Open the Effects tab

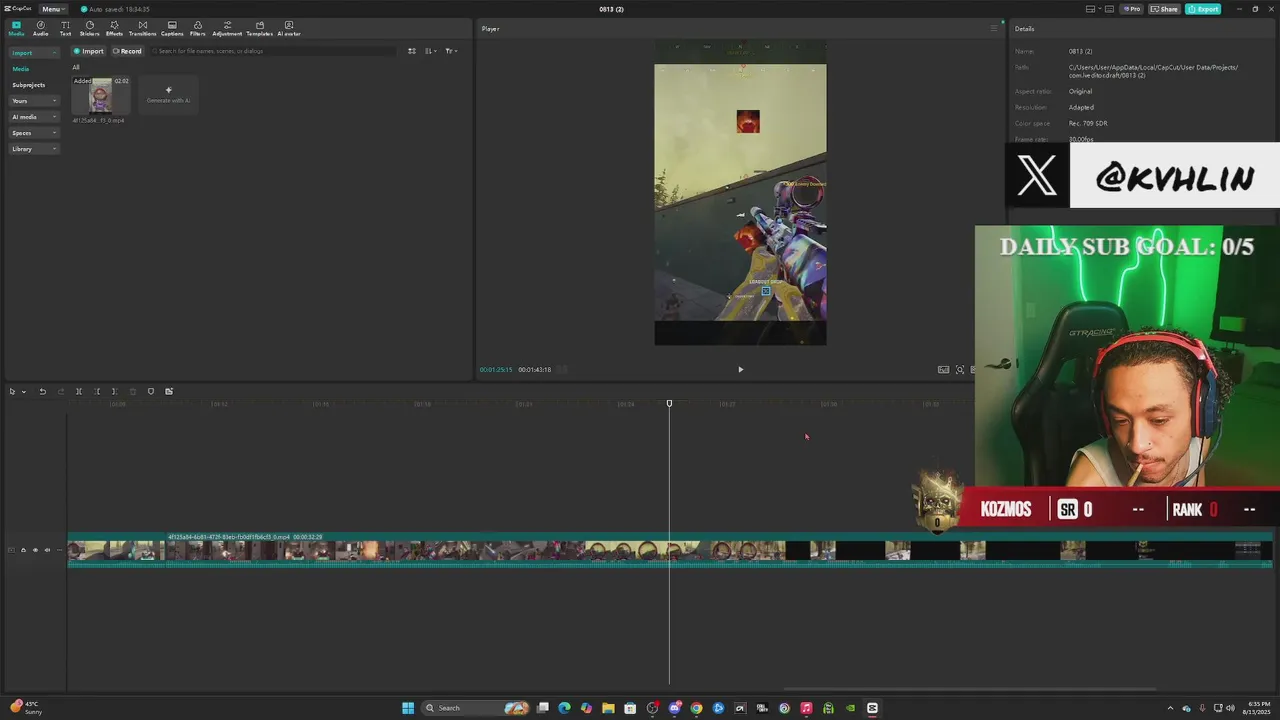coord(114,28)
